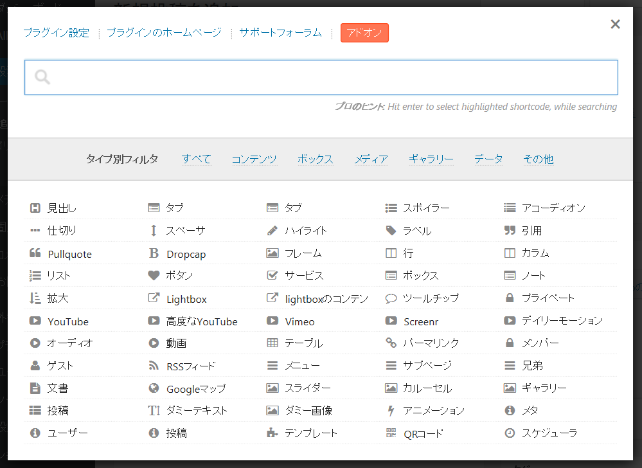Click the プライベート lock icon
This screenshot has height=468, width=642.
(x=510, y=298)
